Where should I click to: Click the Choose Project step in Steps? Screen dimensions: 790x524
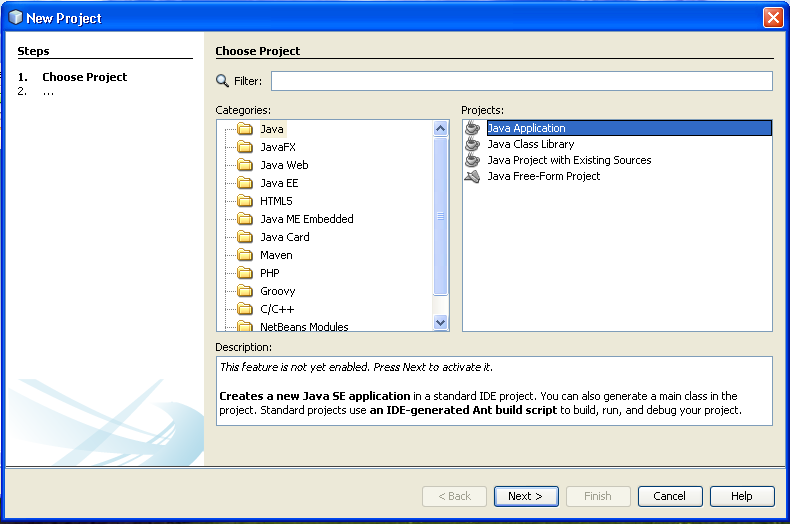click(85, 77)
